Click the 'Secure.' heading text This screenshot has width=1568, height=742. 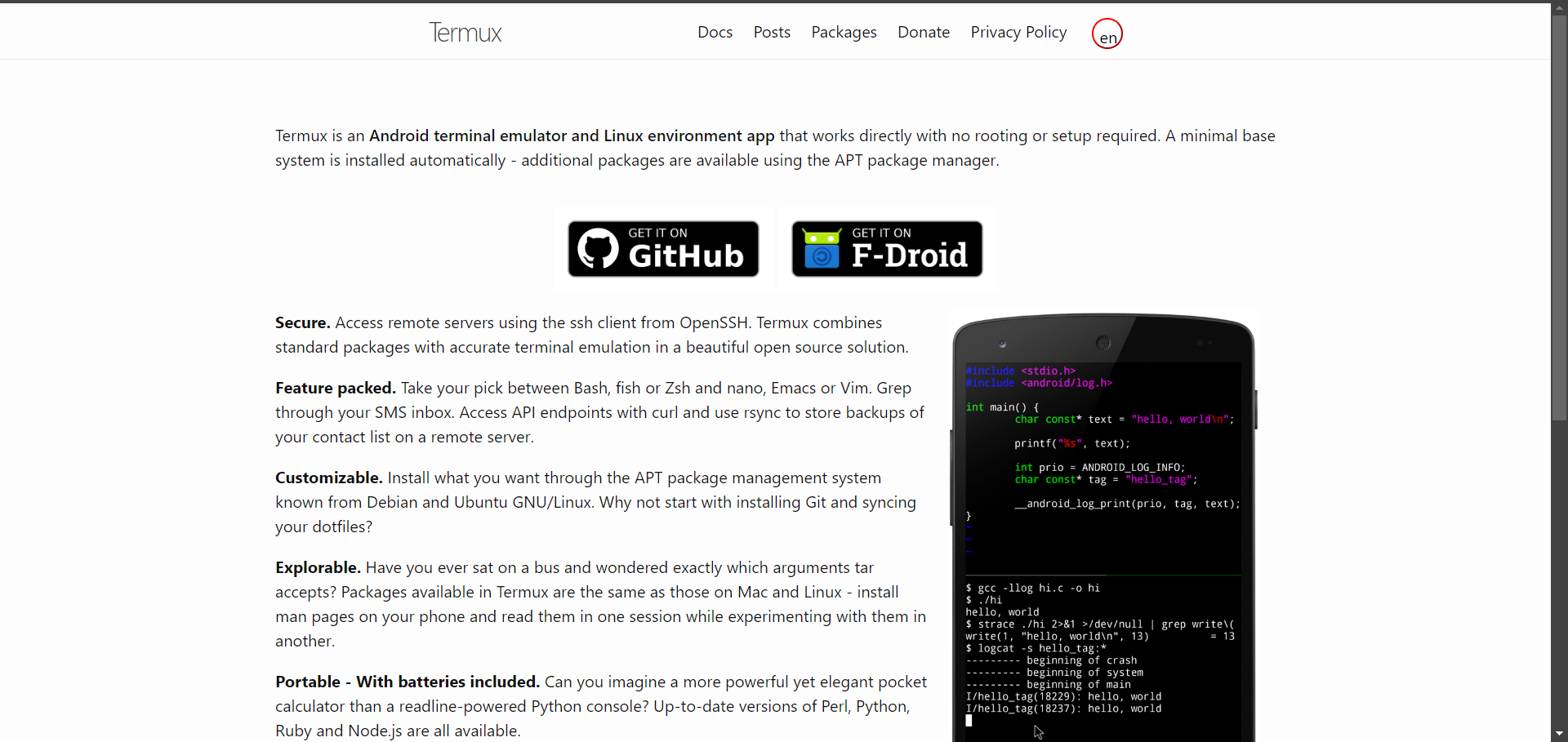pos(302,322)
